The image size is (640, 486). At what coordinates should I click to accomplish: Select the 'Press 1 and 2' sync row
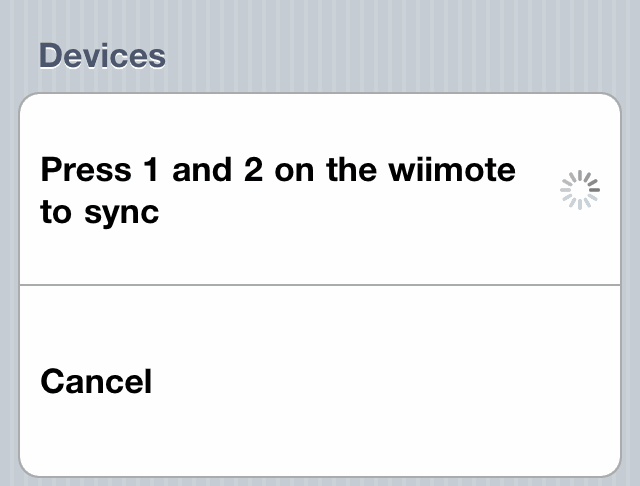coord(320,189)
